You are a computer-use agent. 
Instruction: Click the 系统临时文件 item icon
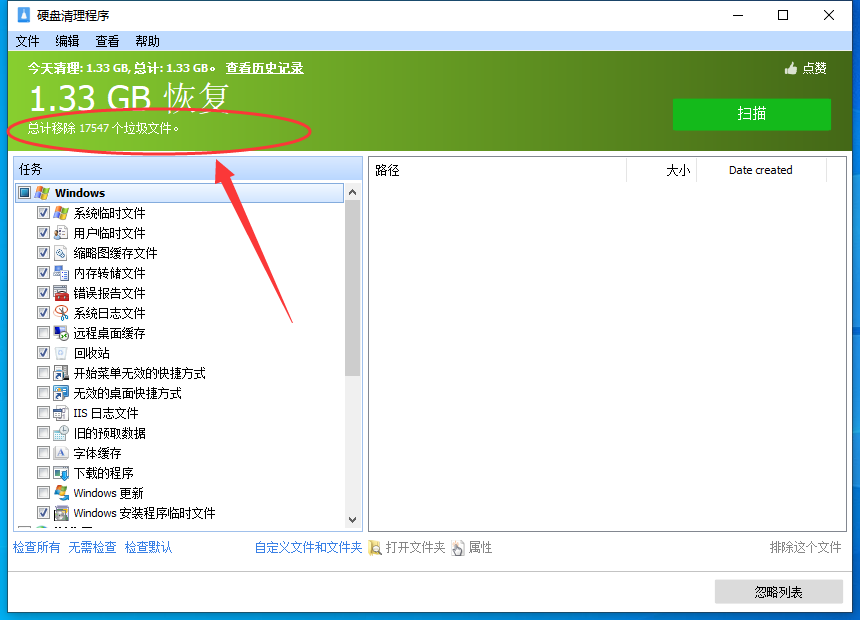click(x=61, y=213)
